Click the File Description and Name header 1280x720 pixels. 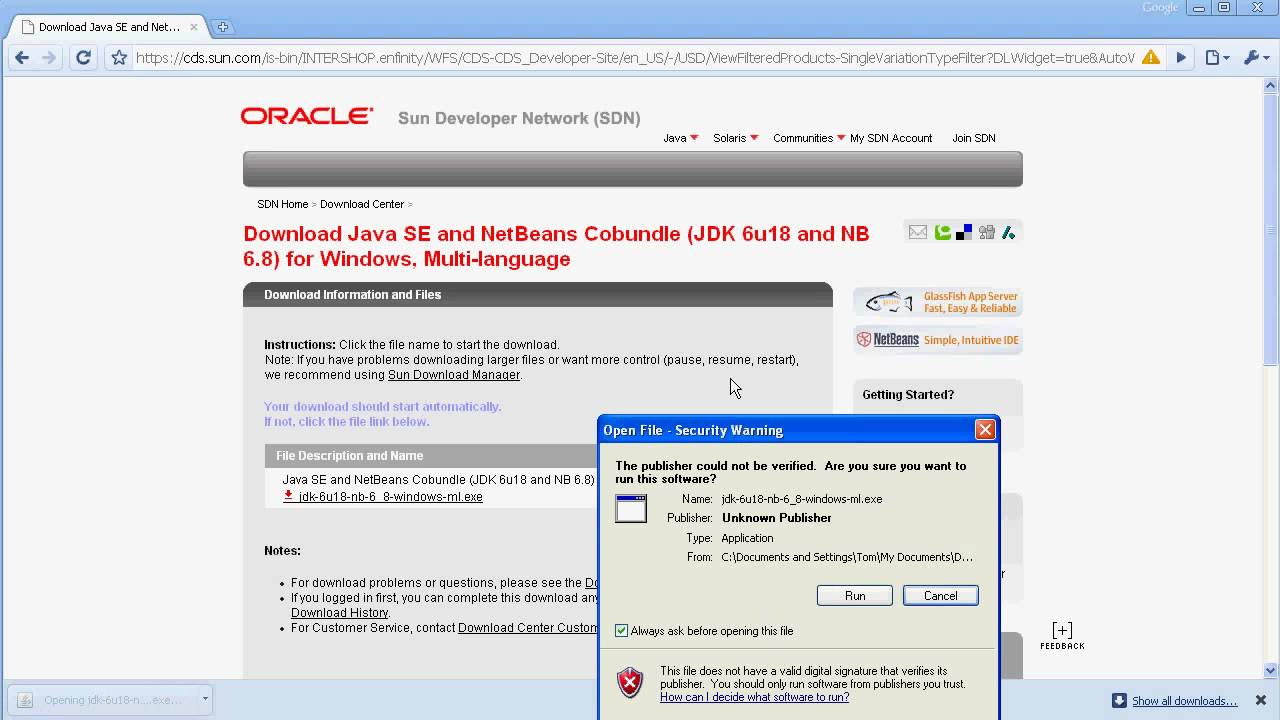[x=349, y=456]
